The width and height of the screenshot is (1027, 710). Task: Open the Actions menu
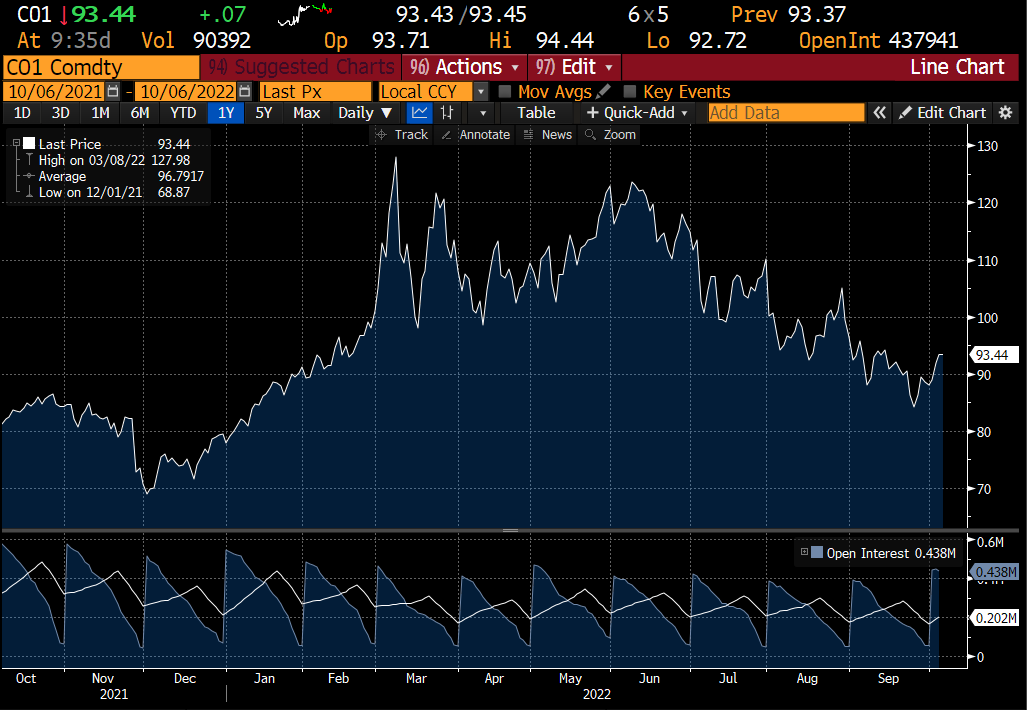pos(463,67)
